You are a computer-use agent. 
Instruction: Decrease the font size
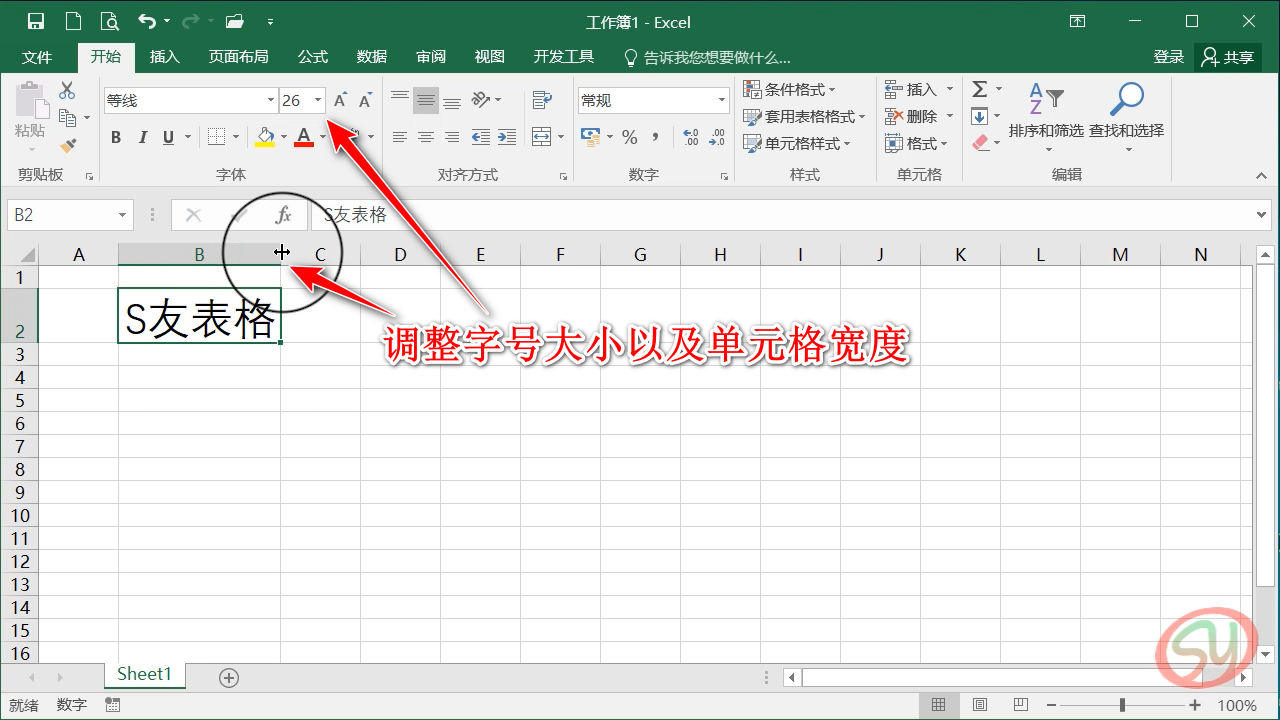365,100
